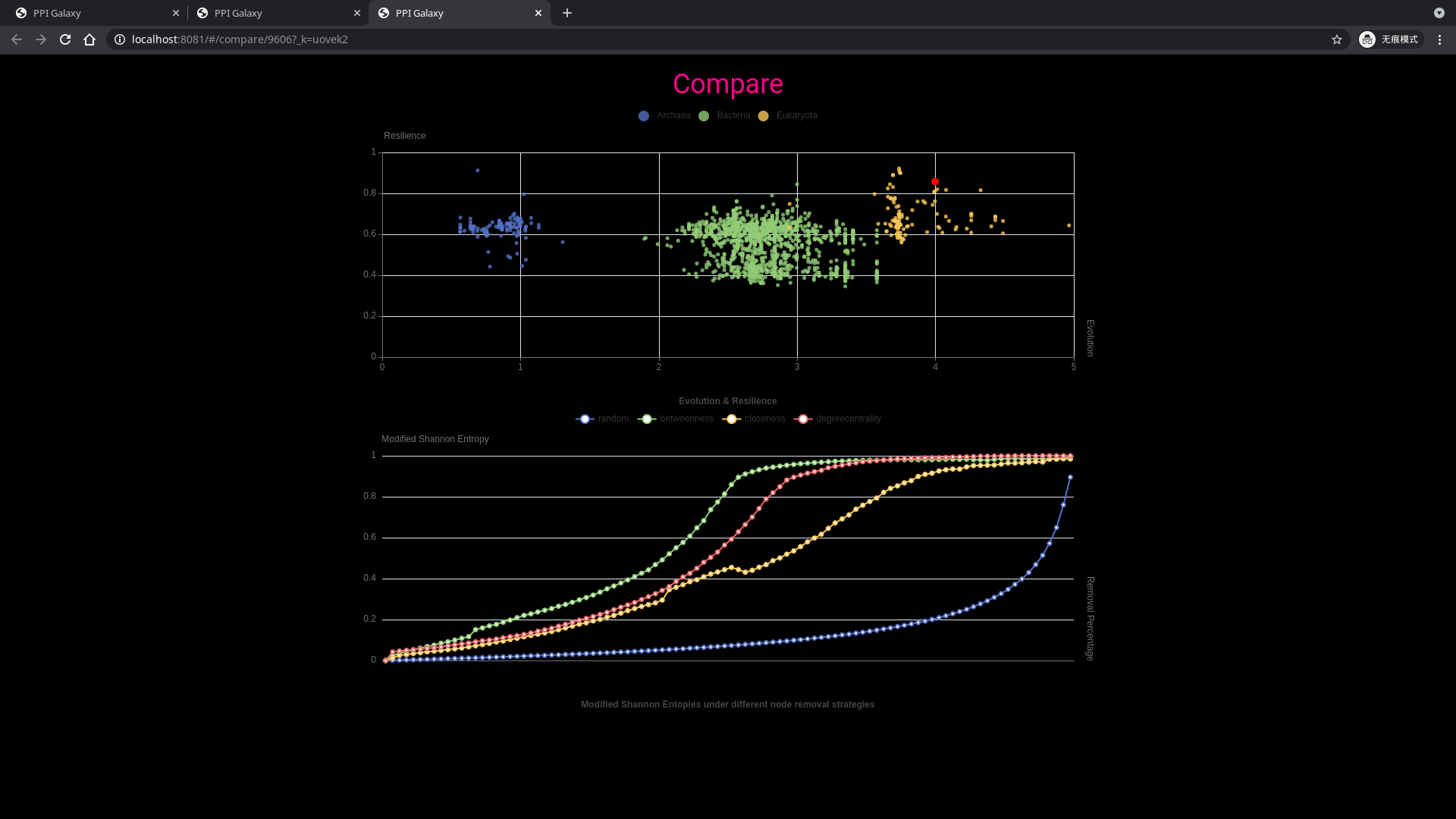Click the site info icon

pos(120,39)
